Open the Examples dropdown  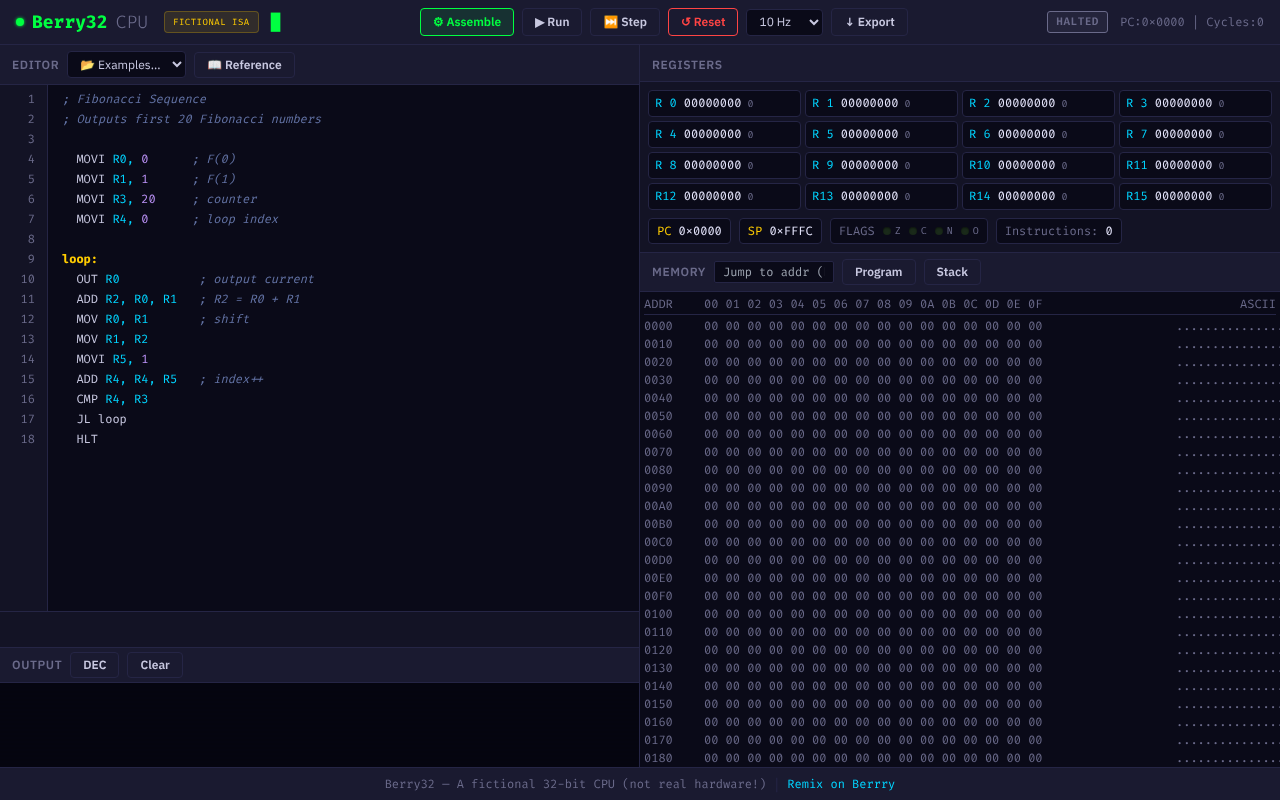pyautogui.click(x=127, y=65)
